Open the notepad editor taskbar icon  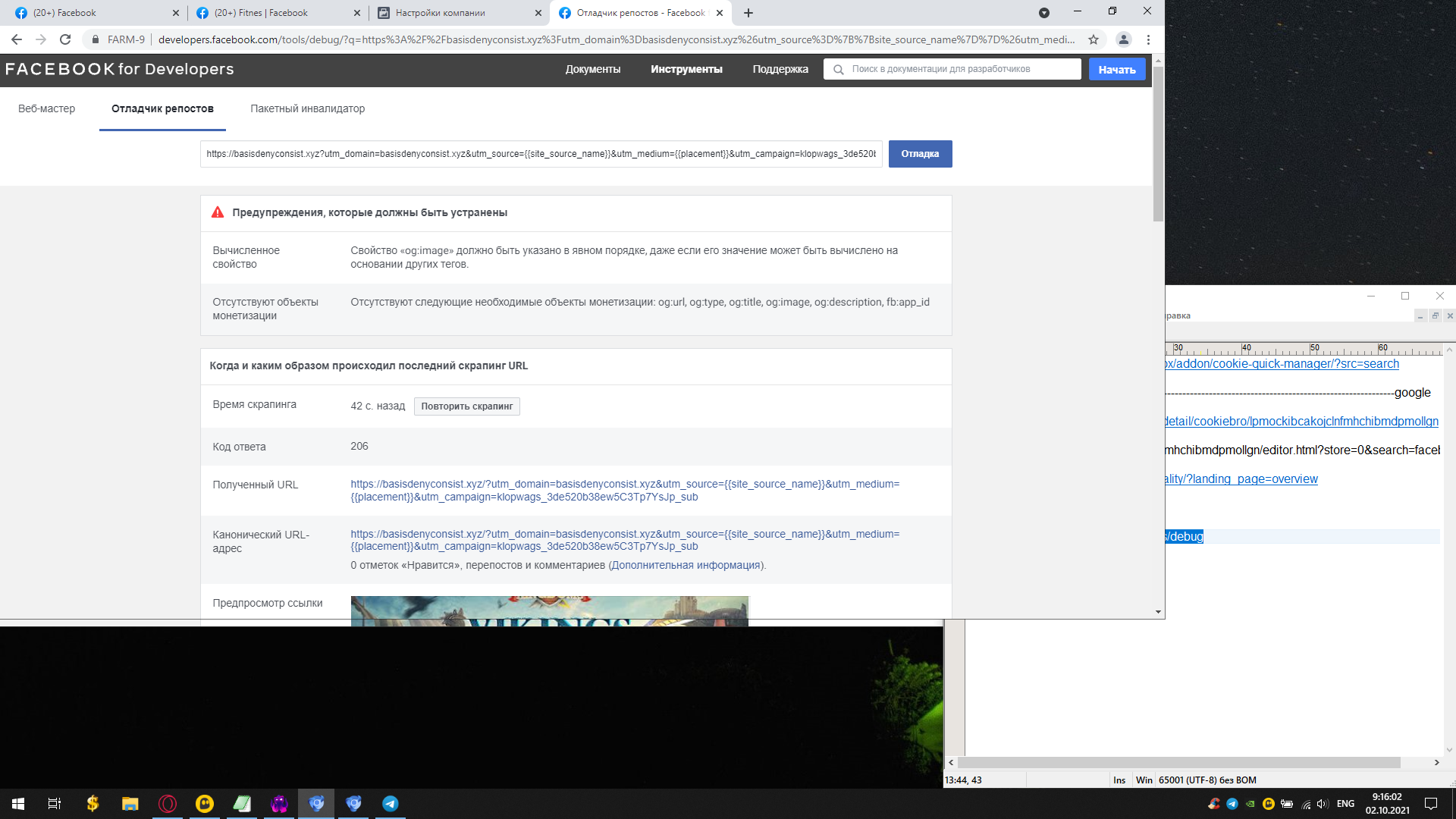pyautogui.click(x=241, y=803)
